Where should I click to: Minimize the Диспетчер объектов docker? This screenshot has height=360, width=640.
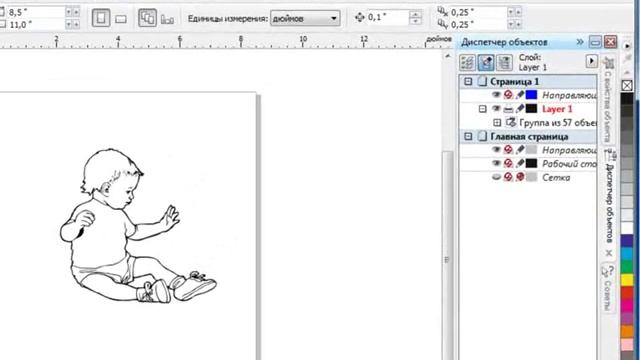point(595,42)
